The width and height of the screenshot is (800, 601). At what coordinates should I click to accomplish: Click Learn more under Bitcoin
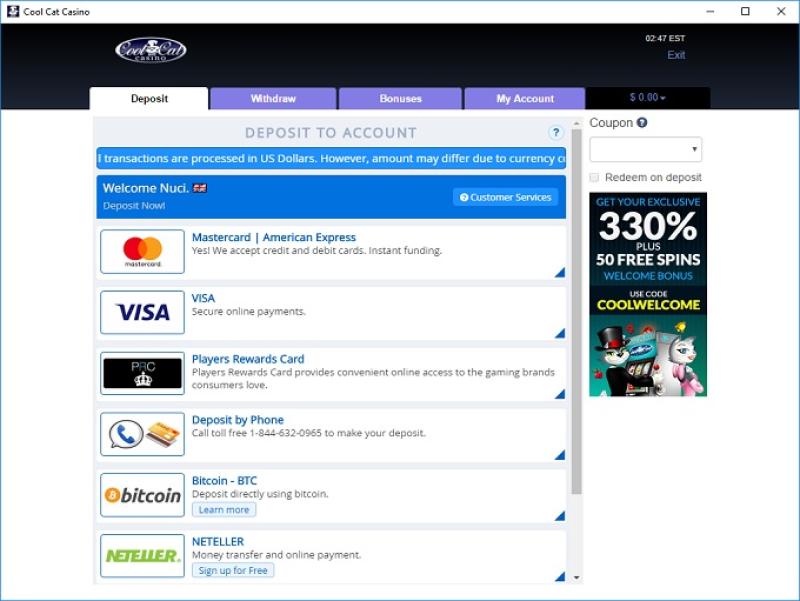pos(224,510)
